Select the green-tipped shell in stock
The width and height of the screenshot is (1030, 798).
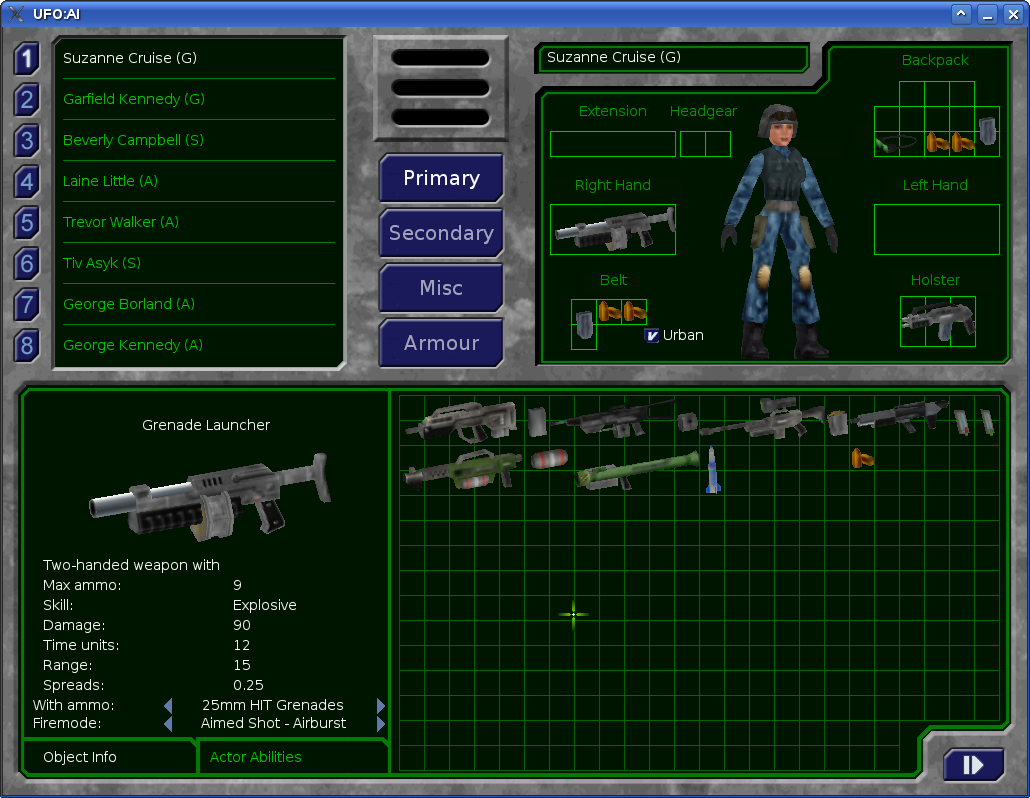pos(987,422)
